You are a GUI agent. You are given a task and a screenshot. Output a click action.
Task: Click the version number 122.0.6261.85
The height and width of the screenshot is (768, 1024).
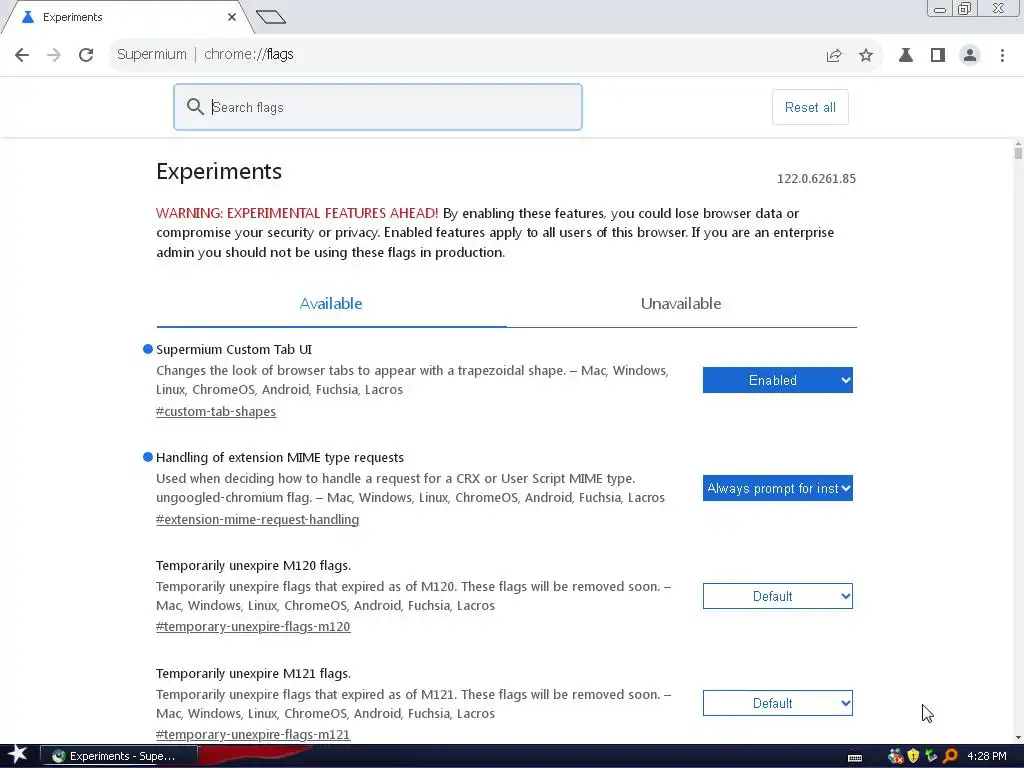point(816,179)
